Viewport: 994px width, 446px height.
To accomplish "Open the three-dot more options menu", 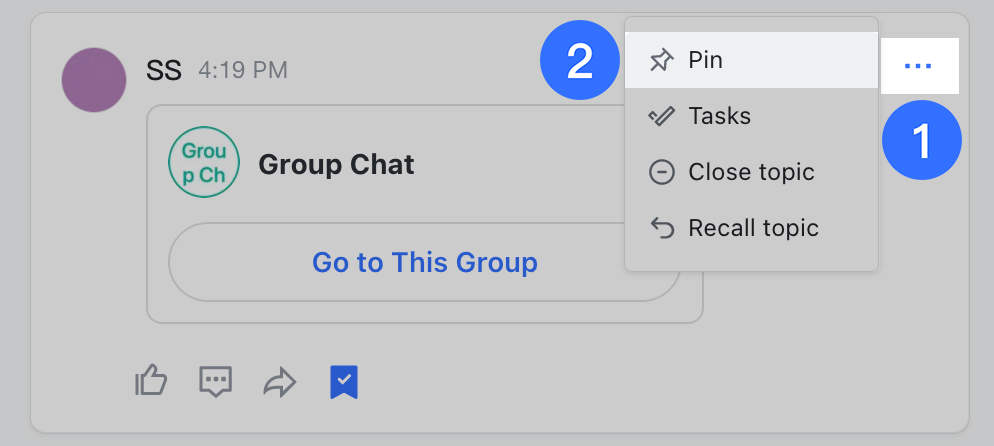I will pyautogui.click(x=918, y=66).
